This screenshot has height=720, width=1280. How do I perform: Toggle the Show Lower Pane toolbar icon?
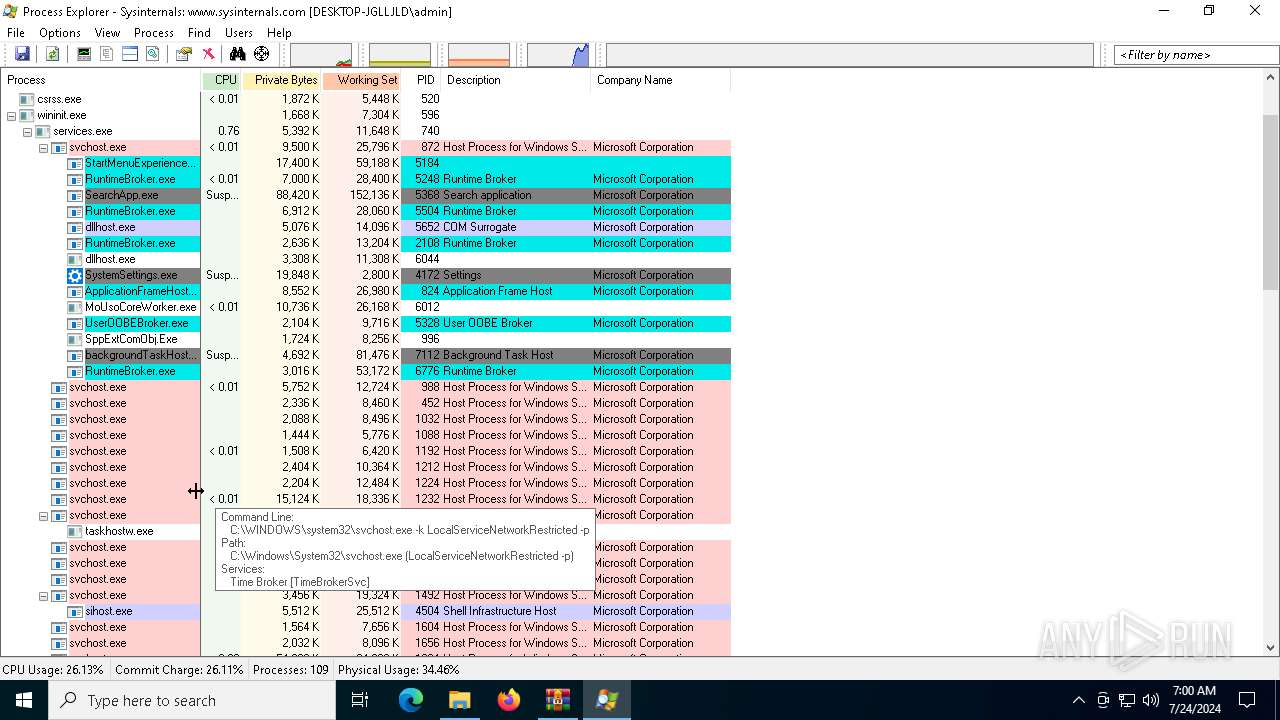click(130, 54)
